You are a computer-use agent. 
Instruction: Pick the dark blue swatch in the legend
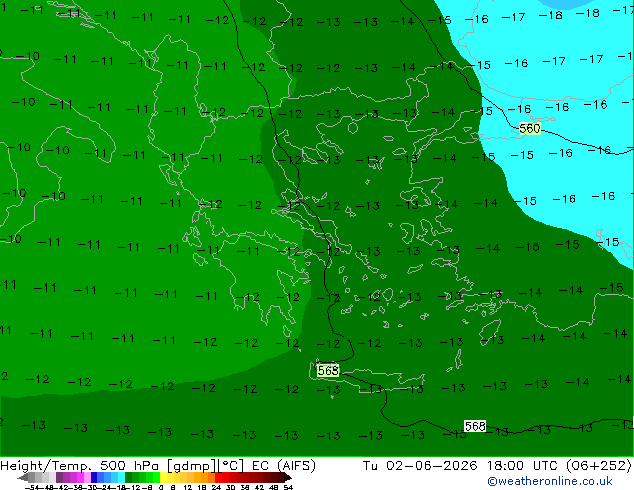94,477
